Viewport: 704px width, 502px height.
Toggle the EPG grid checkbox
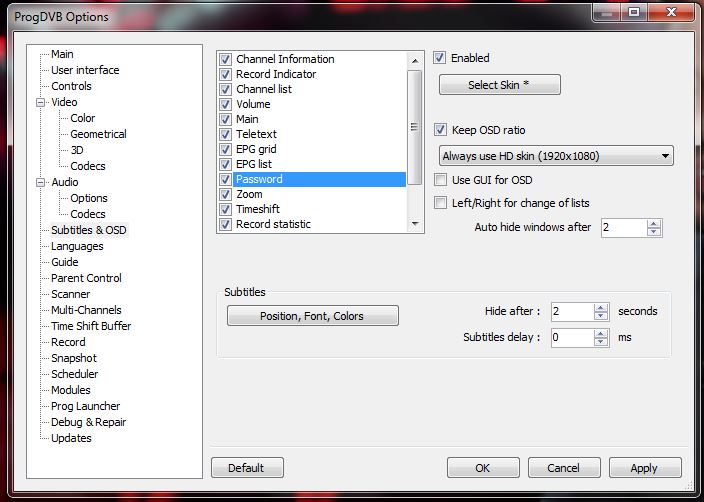point(225,149)
